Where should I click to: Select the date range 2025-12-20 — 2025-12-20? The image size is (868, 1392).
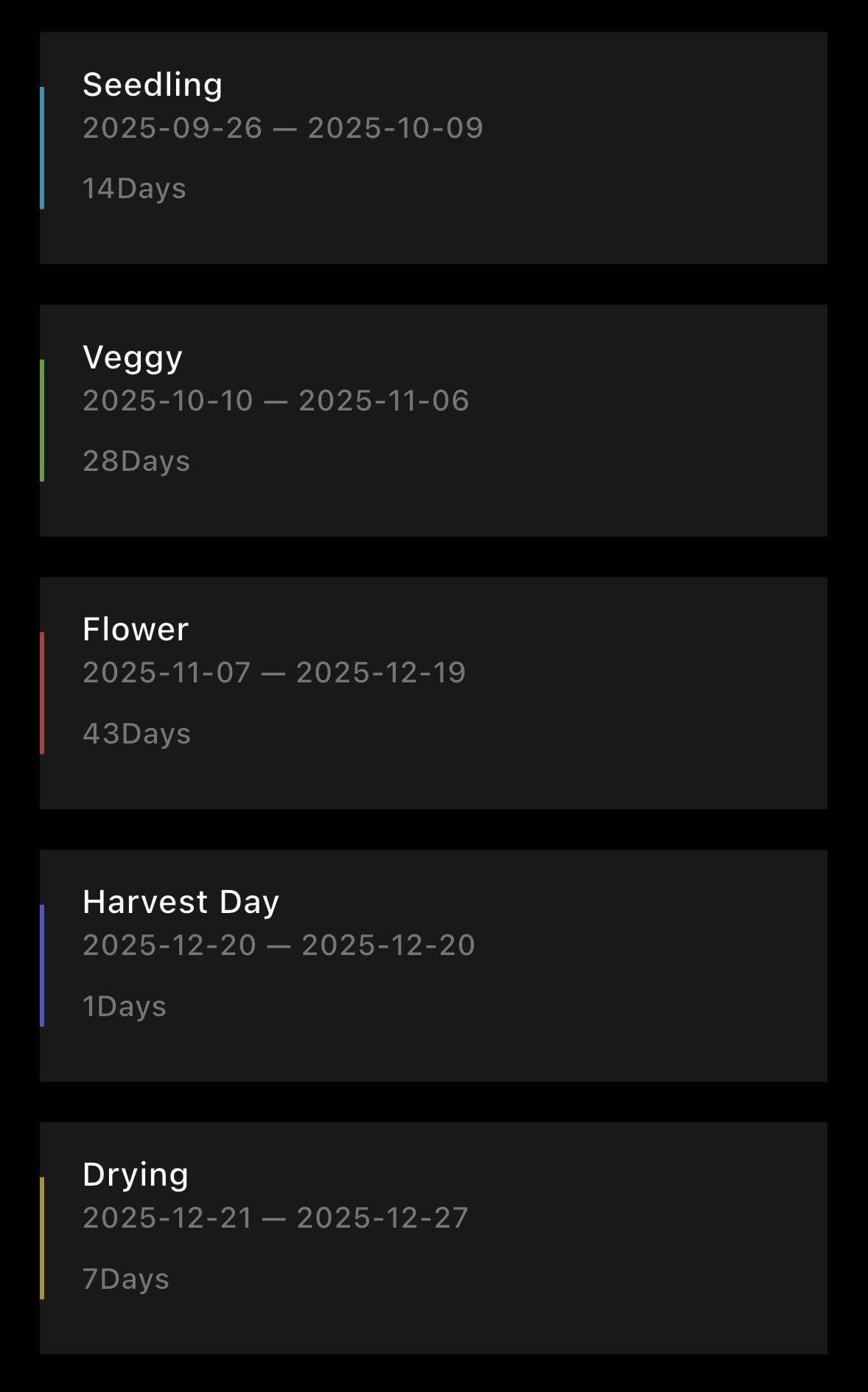click(x=279, y=945)
